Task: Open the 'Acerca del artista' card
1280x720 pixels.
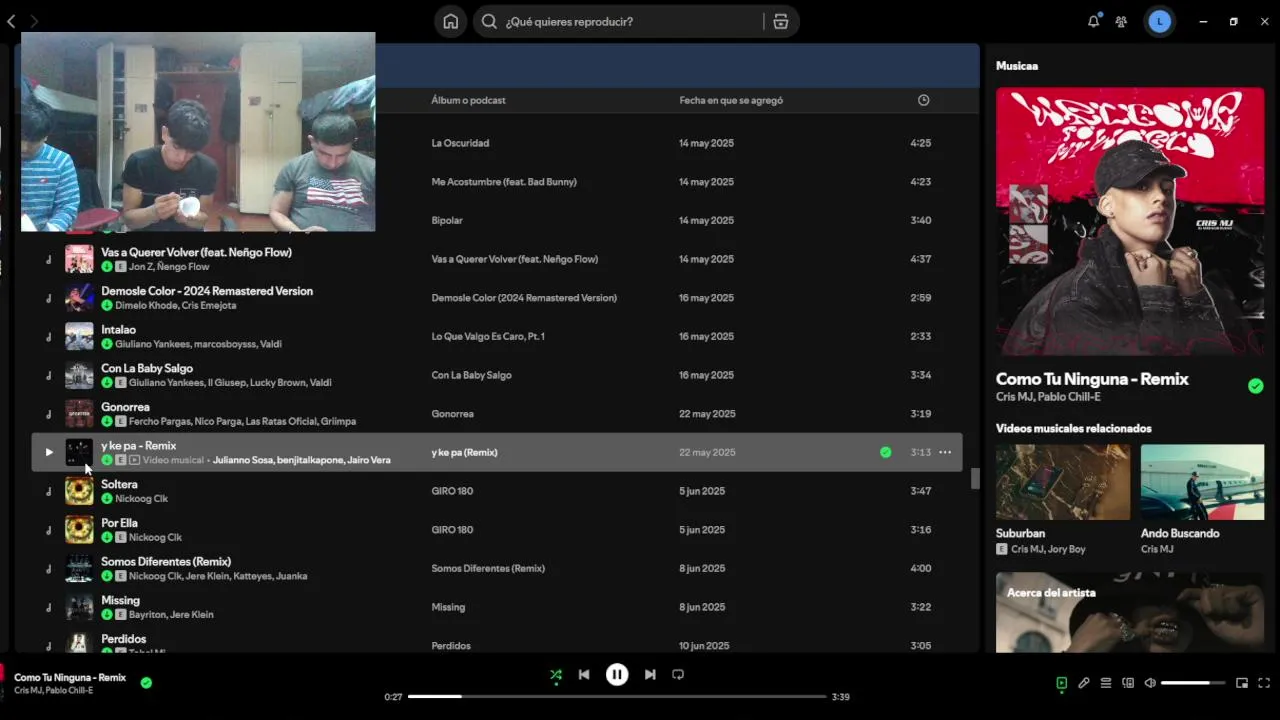Action: tap(1130, 612)
